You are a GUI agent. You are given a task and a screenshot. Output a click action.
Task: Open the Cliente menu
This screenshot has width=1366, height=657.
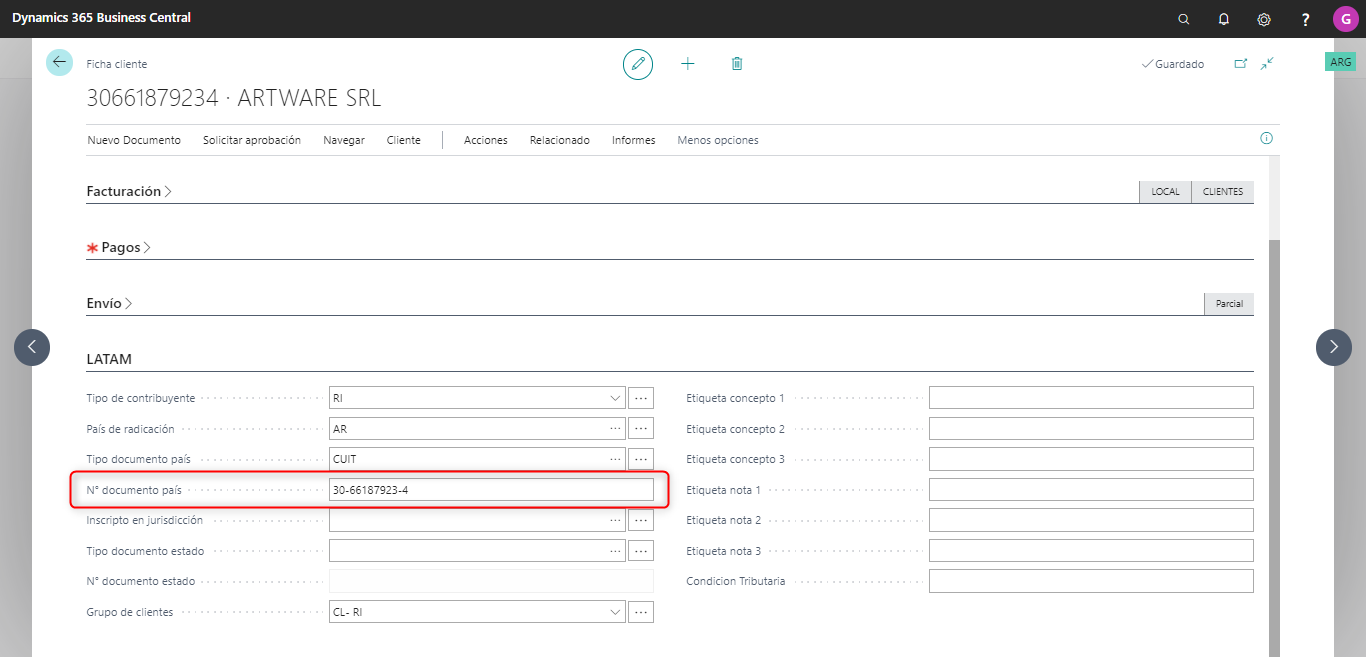tap(404, 140)
